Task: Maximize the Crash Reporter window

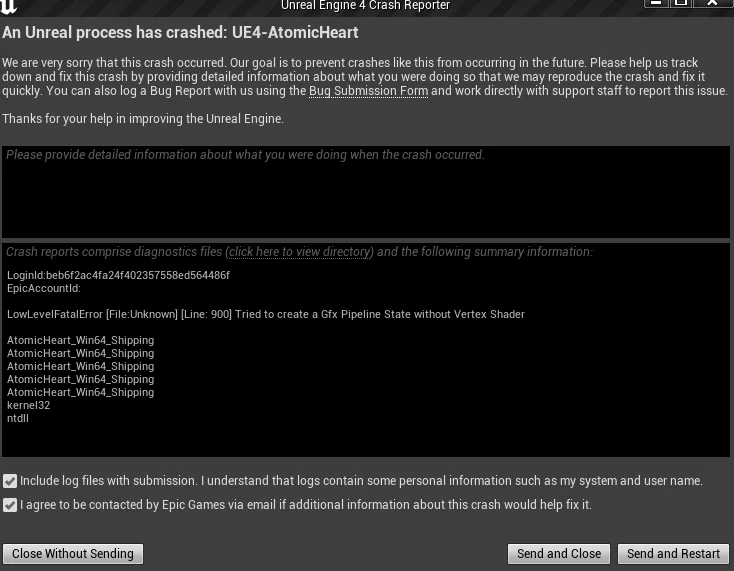Action: (681, 3)
